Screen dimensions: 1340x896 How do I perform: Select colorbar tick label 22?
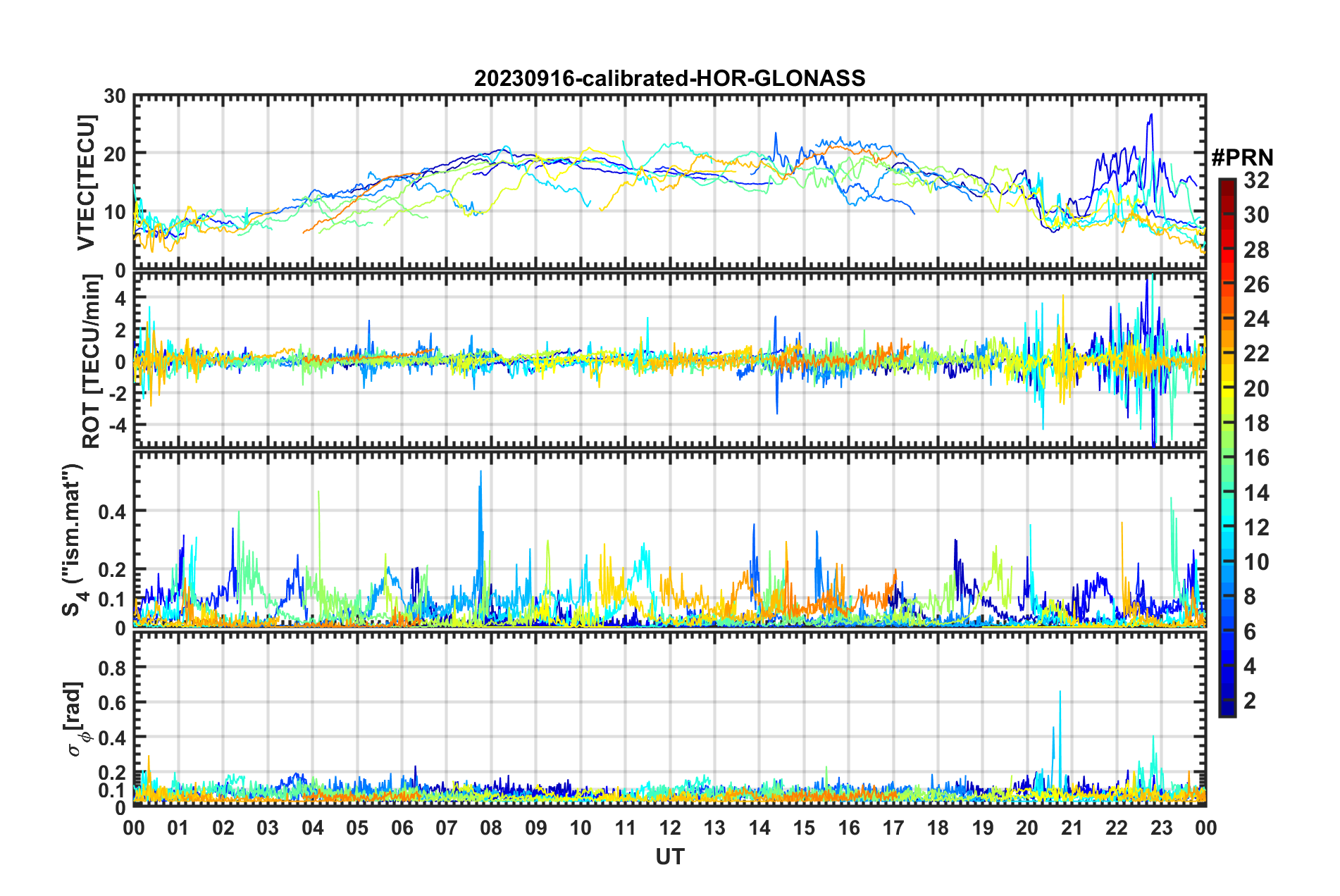point(1256,354)
